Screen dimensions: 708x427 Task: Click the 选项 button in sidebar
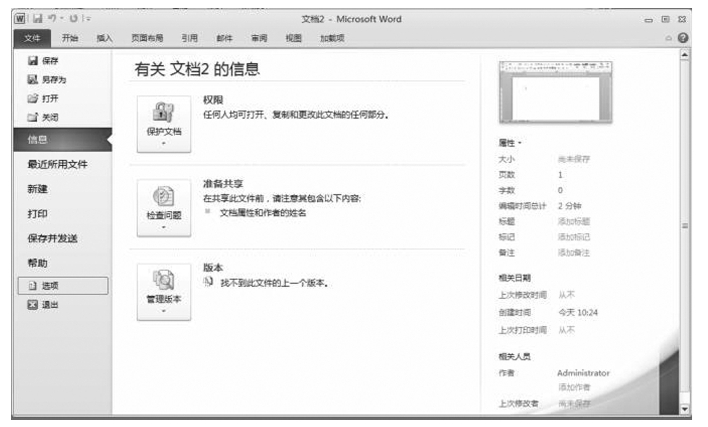[x=63, y=286]
